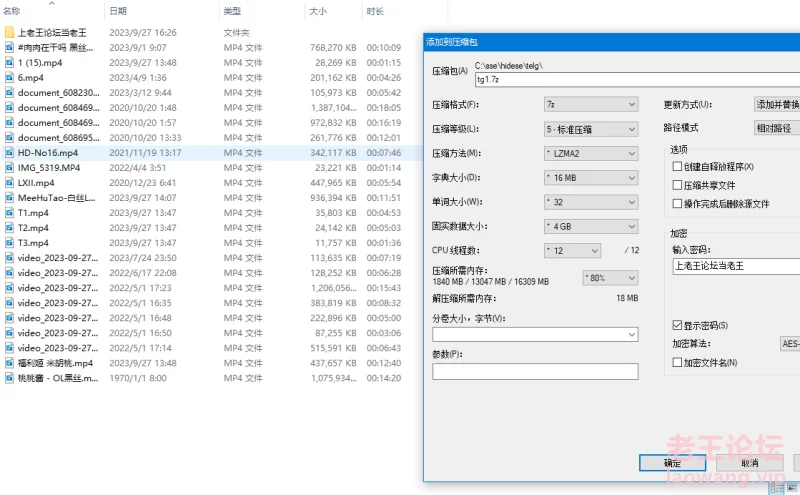Open the CPU 线程数 12 dropdown
This screenshot has height=495, width=800.
click(572, 251)
